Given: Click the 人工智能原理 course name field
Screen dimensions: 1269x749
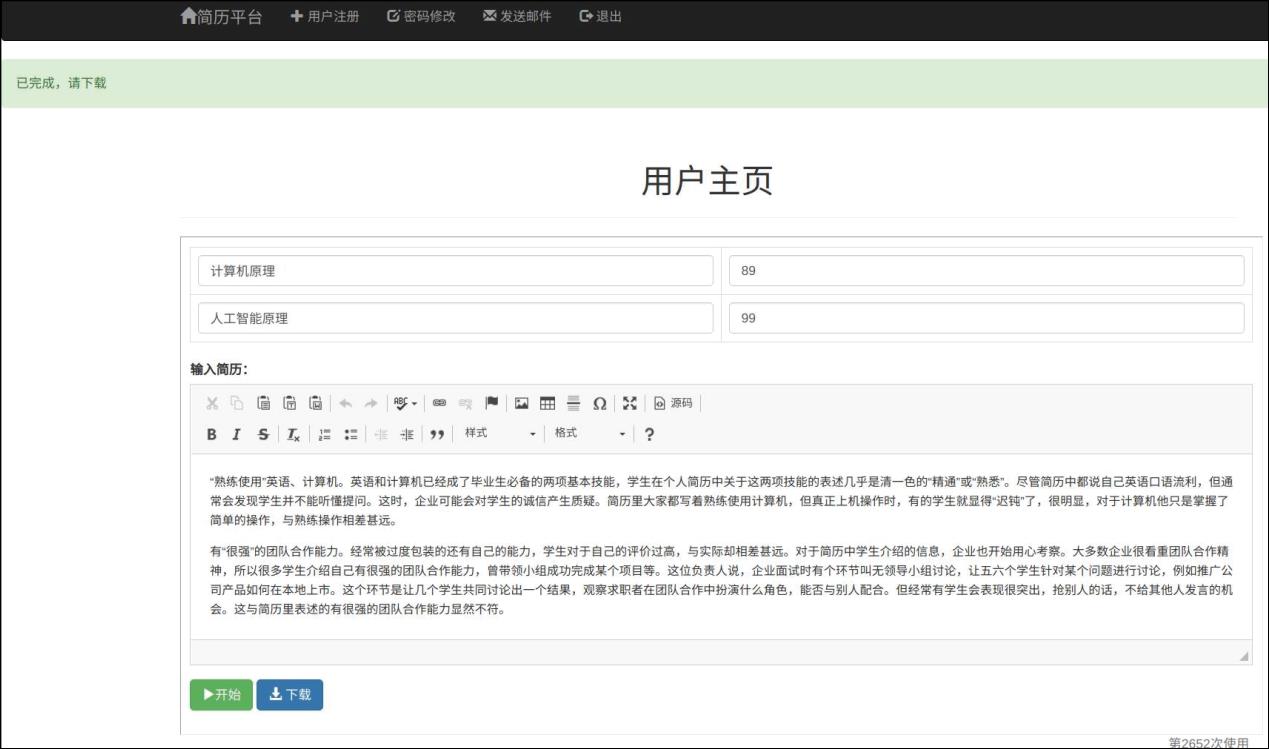Looking at the screenshot, I should [x=455, y=318].
